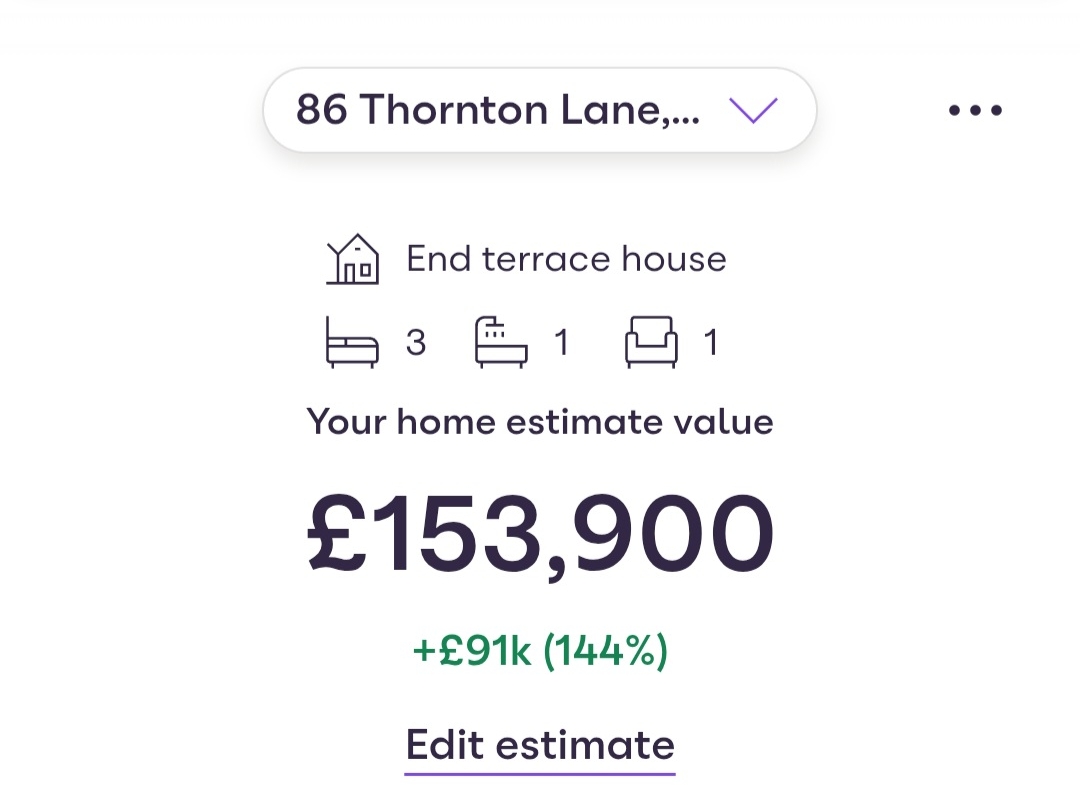The width and height of the screenshot is (1080, 785).
Task: Click the purple underline below Edit estimate
Action: (x=540, y=772)
